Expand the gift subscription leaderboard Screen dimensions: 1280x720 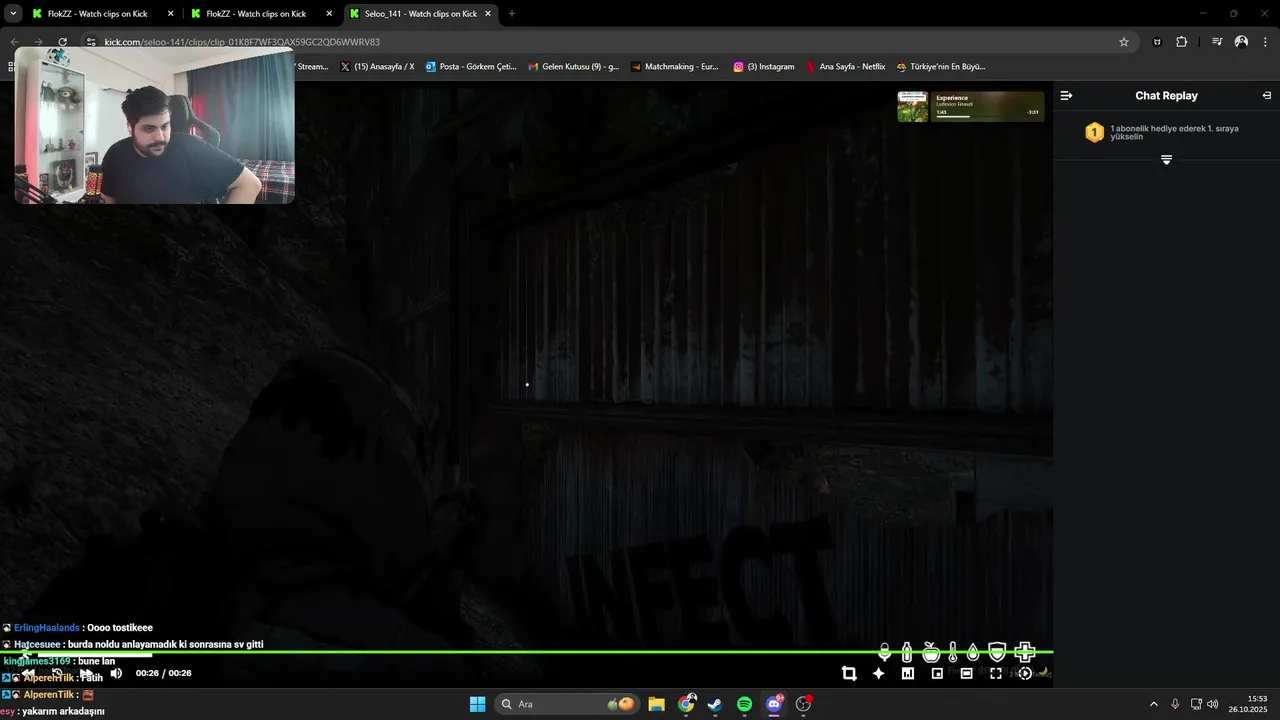tap(1166, 160)
